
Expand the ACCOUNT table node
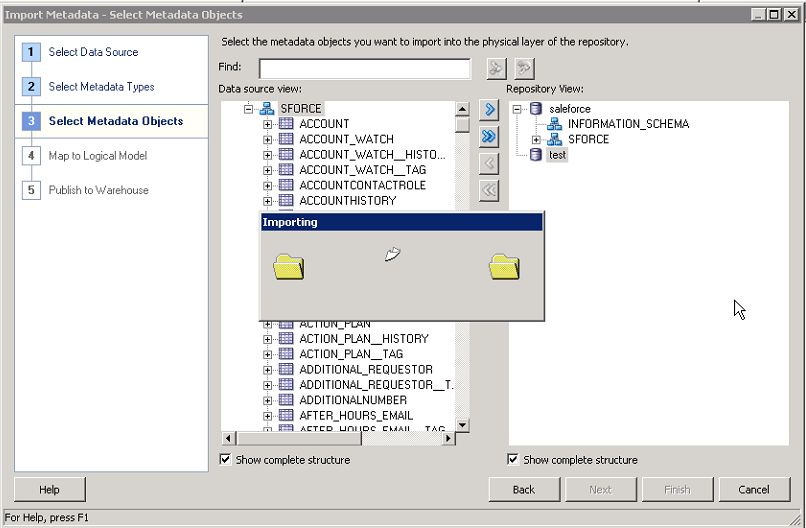click(268, 124)
